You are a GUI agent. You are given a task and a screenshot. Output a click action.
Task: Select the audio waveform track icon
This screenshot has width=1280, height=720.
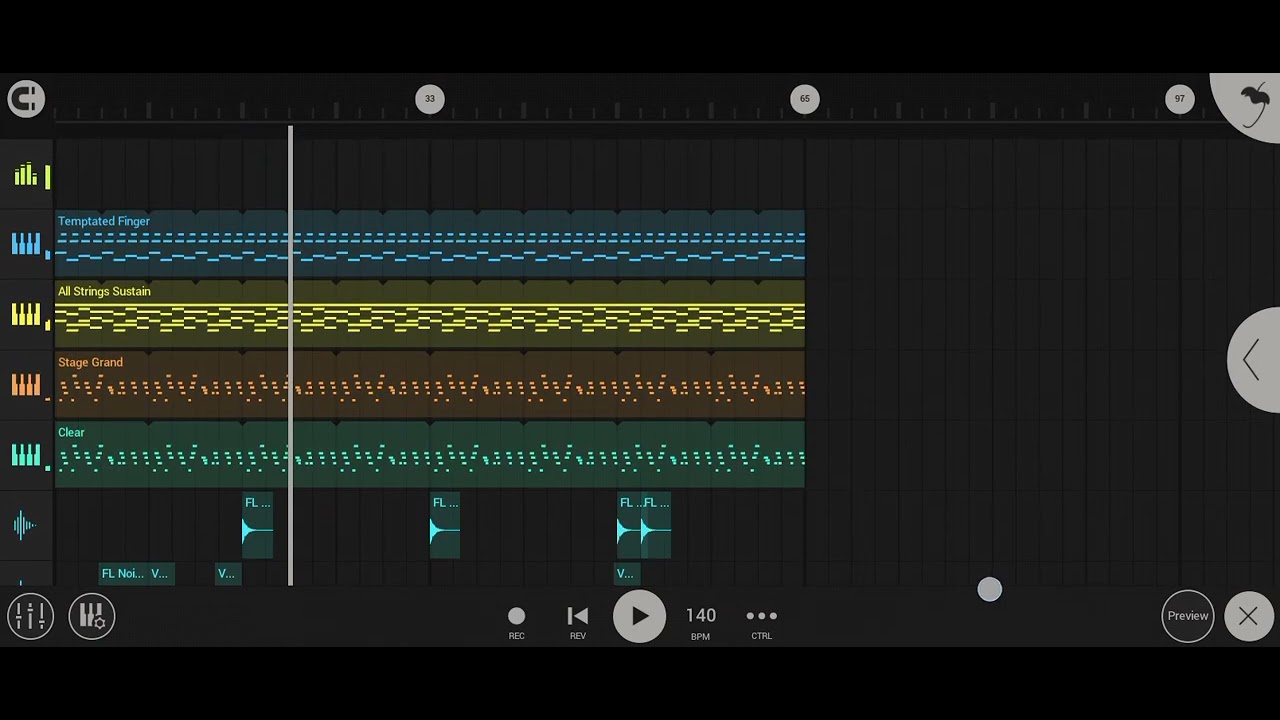point(25,525)
